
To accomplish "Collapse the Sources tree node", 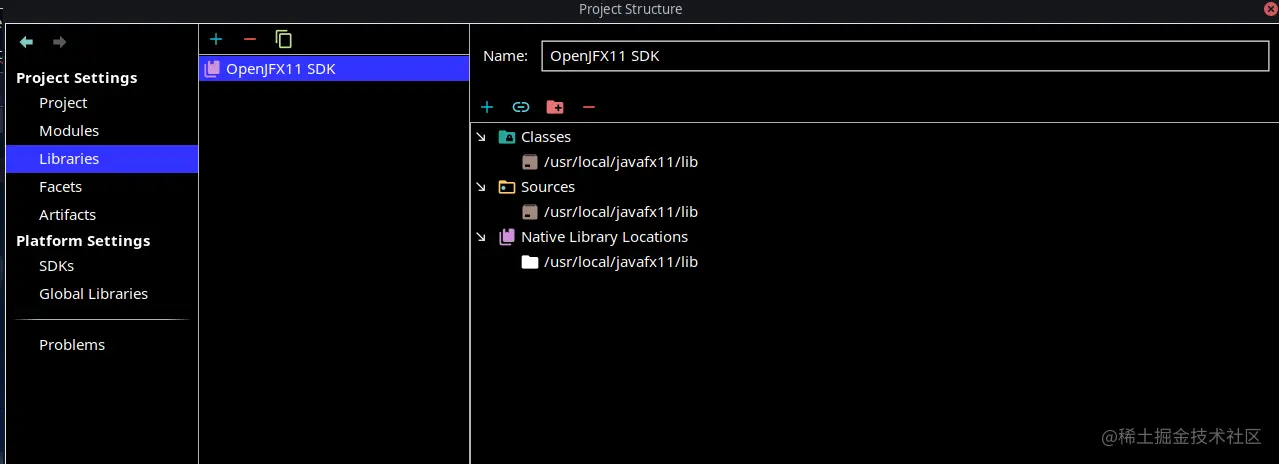I will pos(481,187).
